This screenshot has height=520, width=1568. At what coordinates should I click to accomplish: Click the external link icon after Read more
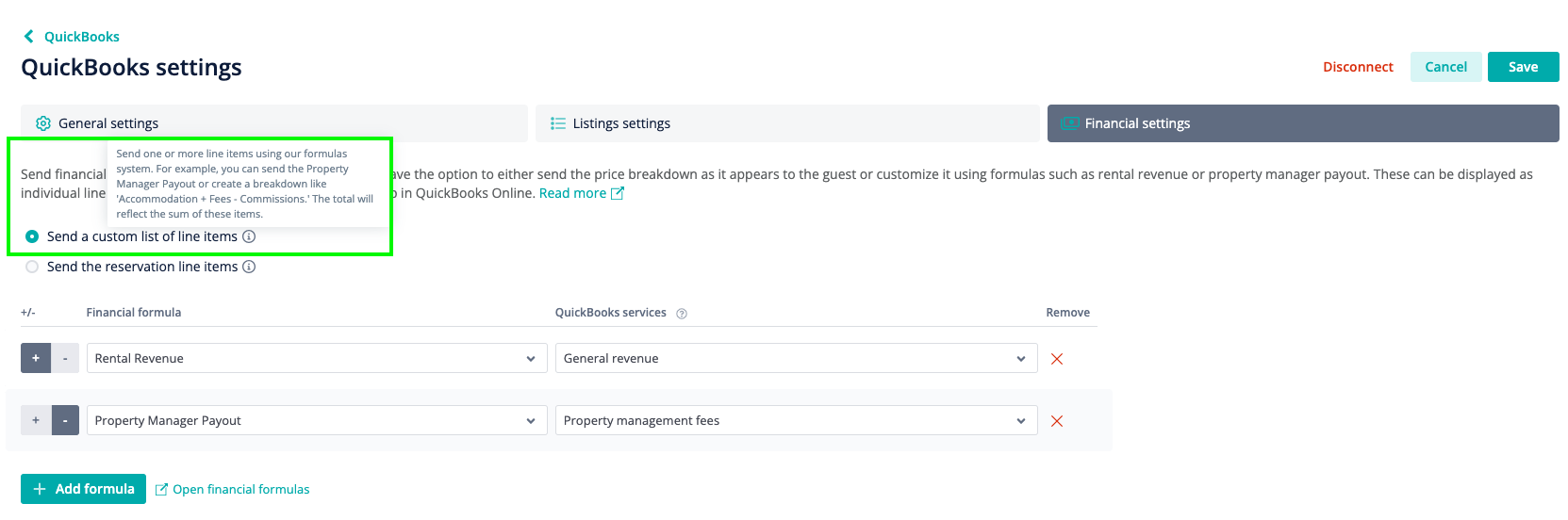pyautogui.click(x=618, y=193)
